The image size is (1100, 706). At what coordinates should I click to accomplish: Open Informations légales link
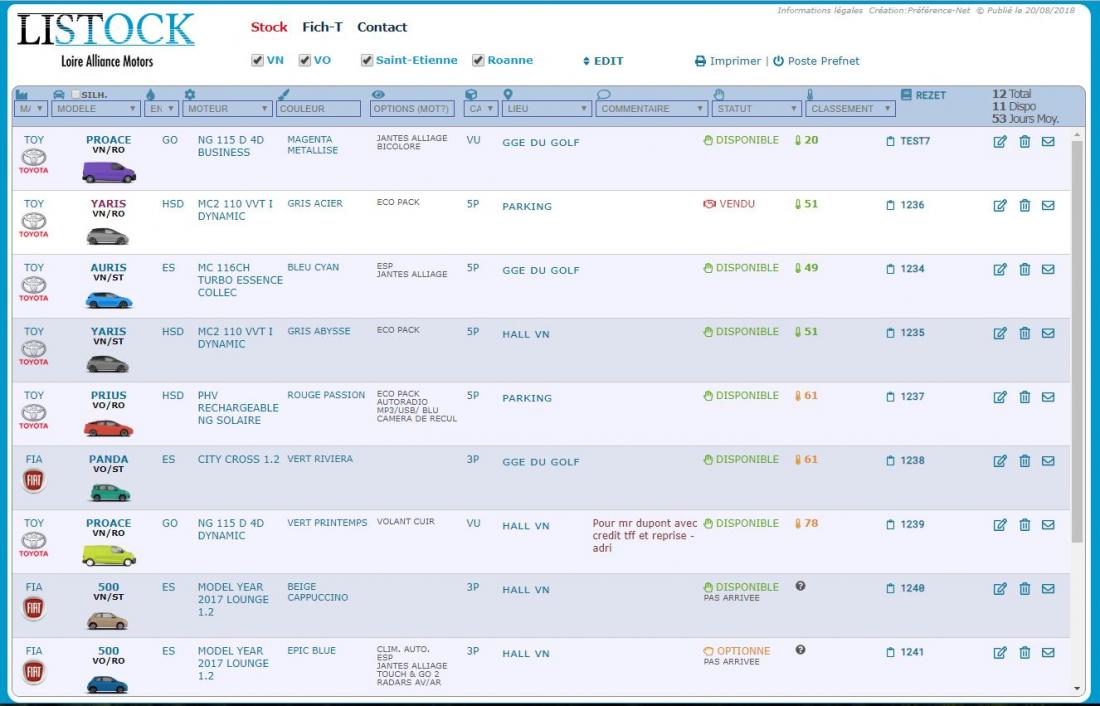(819, 11)
